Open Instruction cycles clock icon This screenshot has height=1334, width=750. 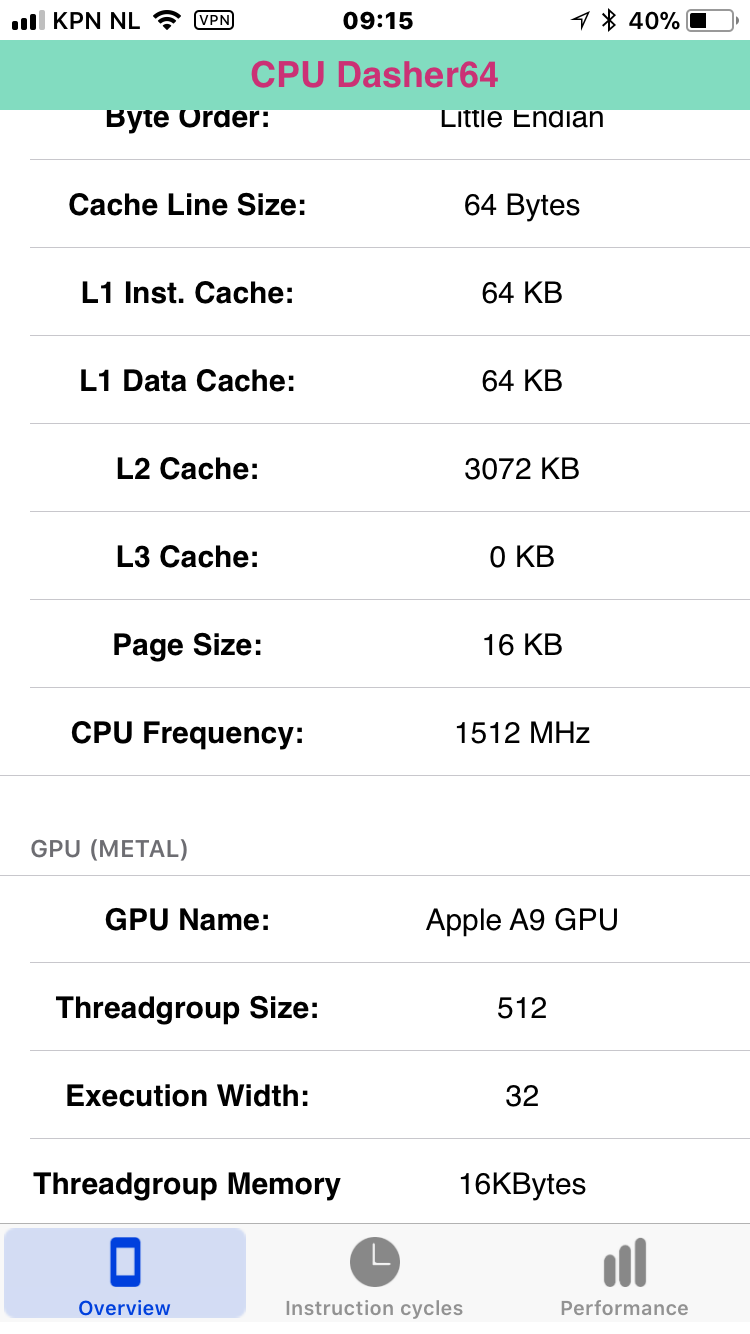coord(374,1262)
